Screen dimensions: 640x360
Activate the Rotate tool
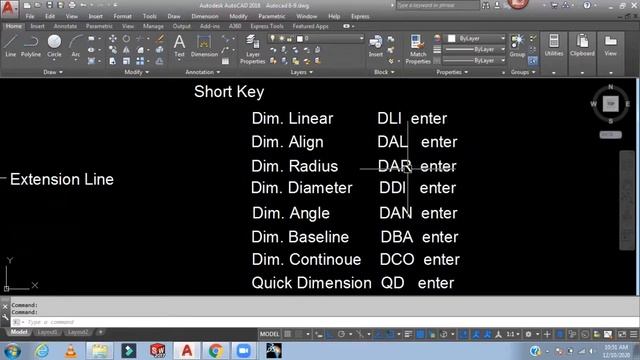pos(127,39)
